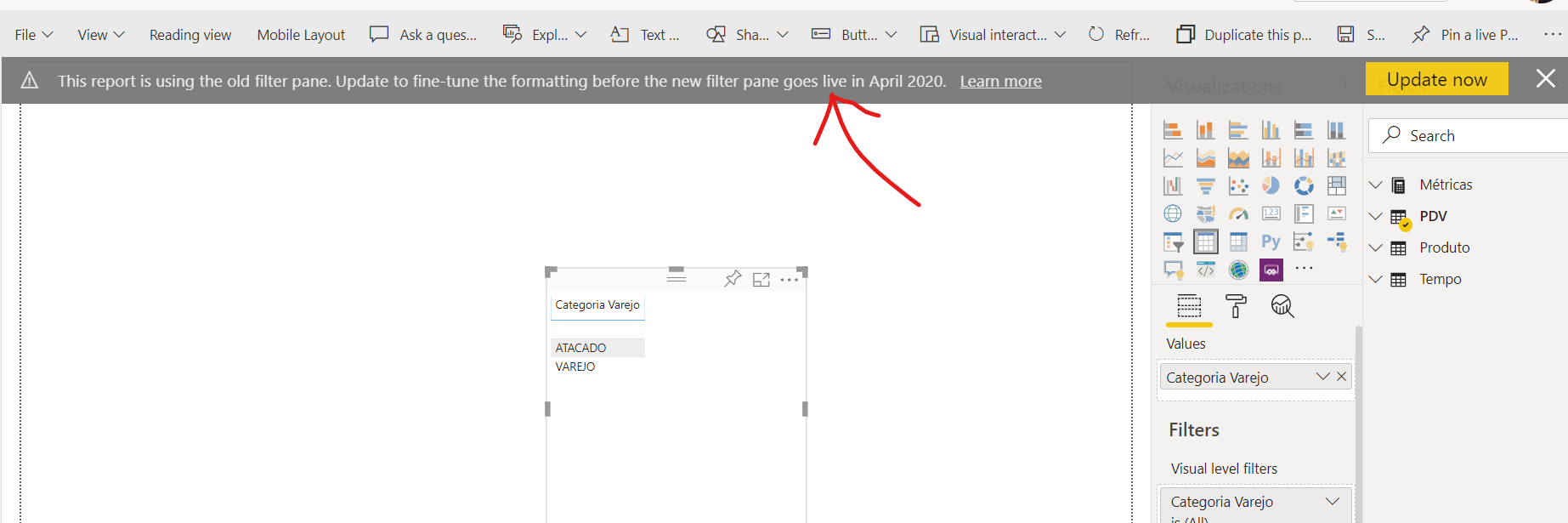
Task: Select the funnel chart visual
Action: (1205, 185)
